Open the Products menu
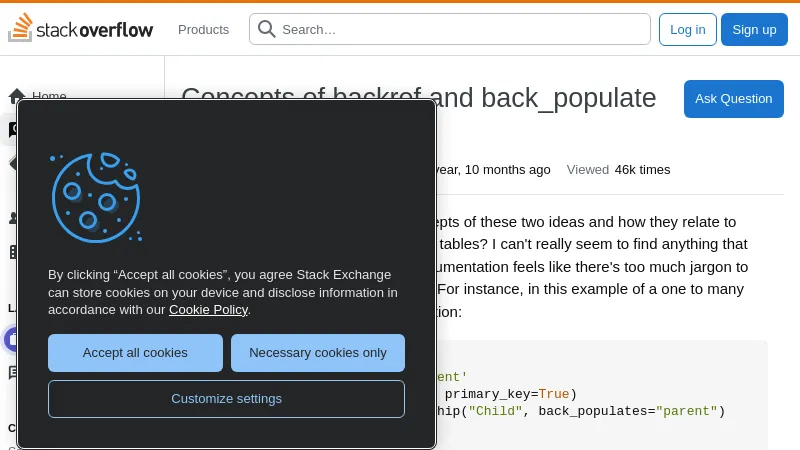The image size is (800, 450). point(203,29)
